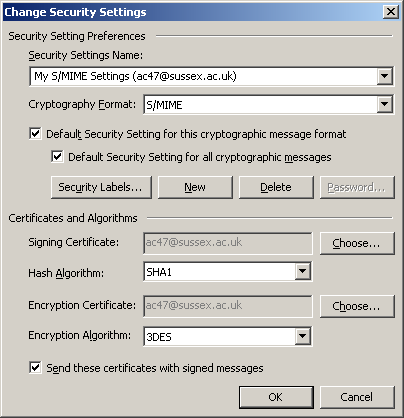The height and width of the screenshot is (418, 404).
Task: Choose a Signing Certificate
Action: coord(357,243)
